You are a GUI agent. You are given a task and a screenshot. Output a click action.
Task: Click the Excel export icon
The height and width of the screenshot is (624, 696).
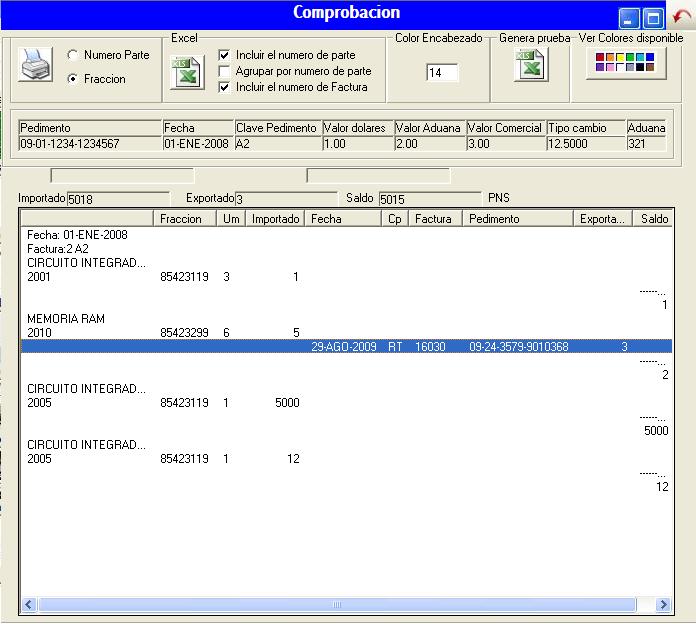[x=187, y=72]
